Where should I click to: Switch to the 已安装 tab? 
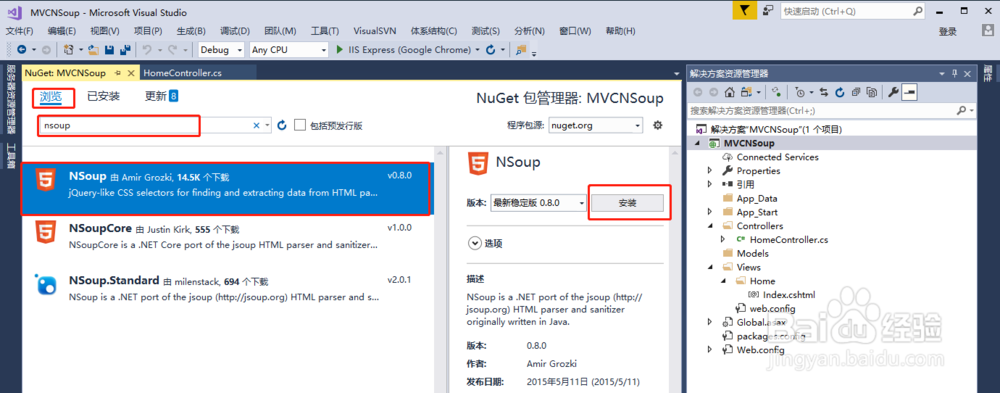[103, 97]
